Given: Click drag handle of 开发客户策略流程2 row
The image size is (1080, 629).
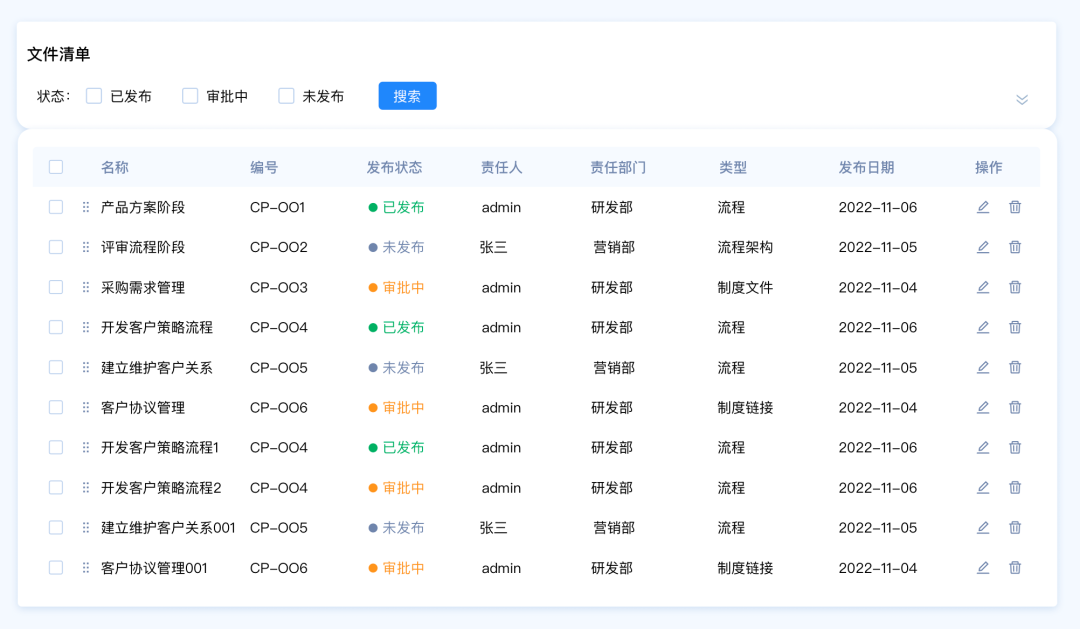Looking at the screenshot, I should (86, 488).
